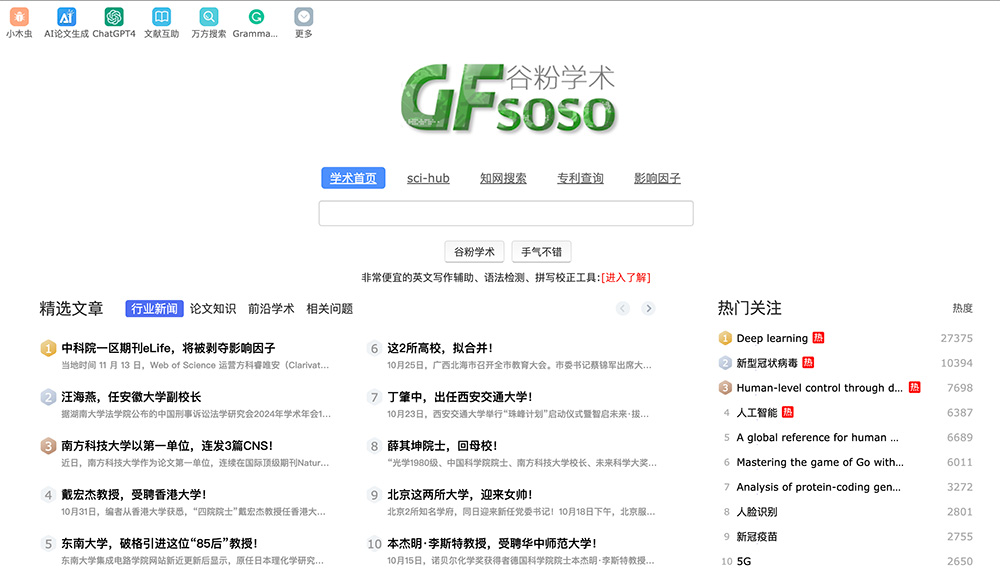Open the Deep learning hot topic
1000x580 pixels.
(772, 338)
